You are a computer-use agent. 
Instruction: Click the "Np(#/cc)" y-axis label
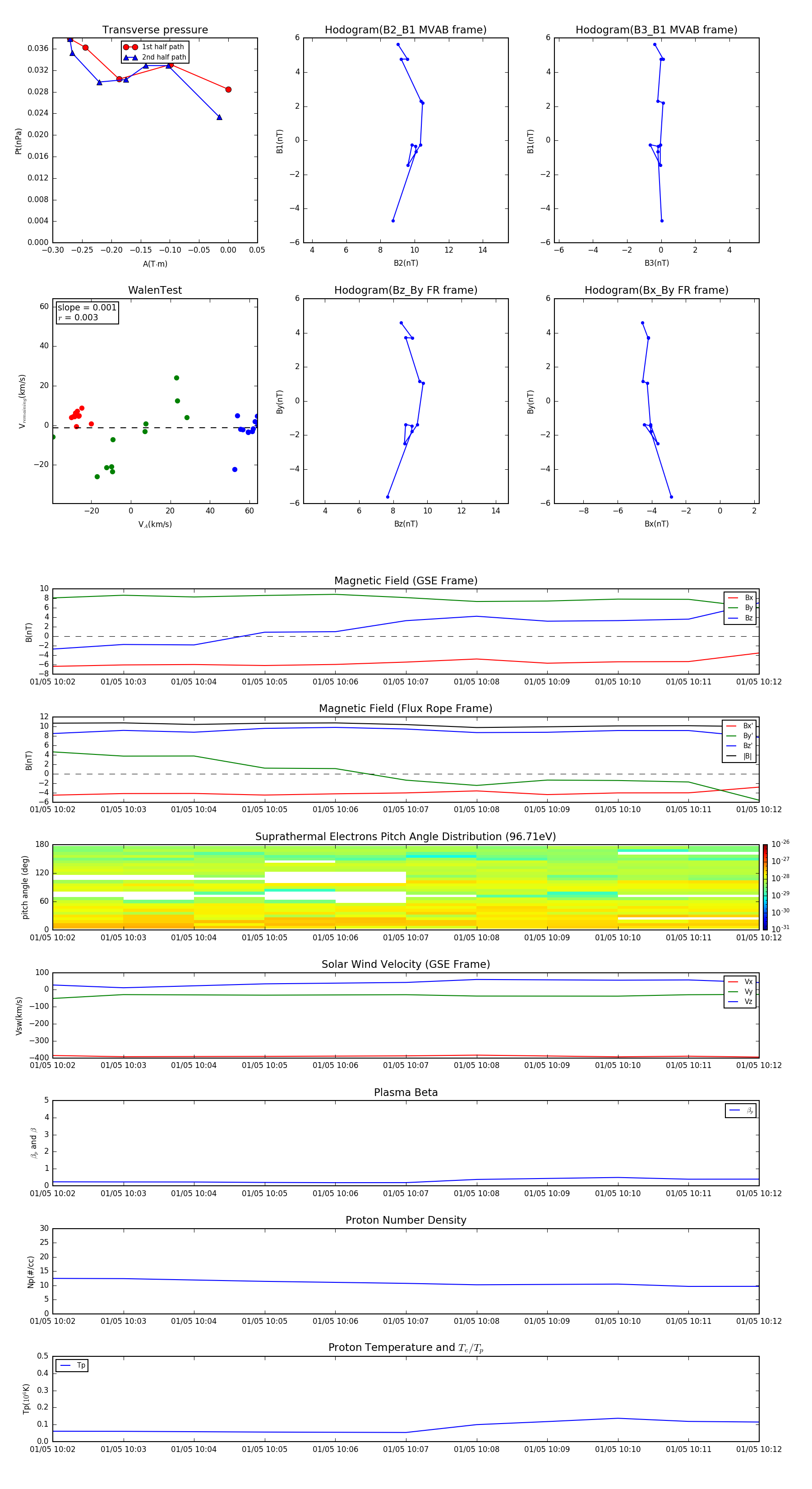pyautogui.click(x=31, y=1272)
